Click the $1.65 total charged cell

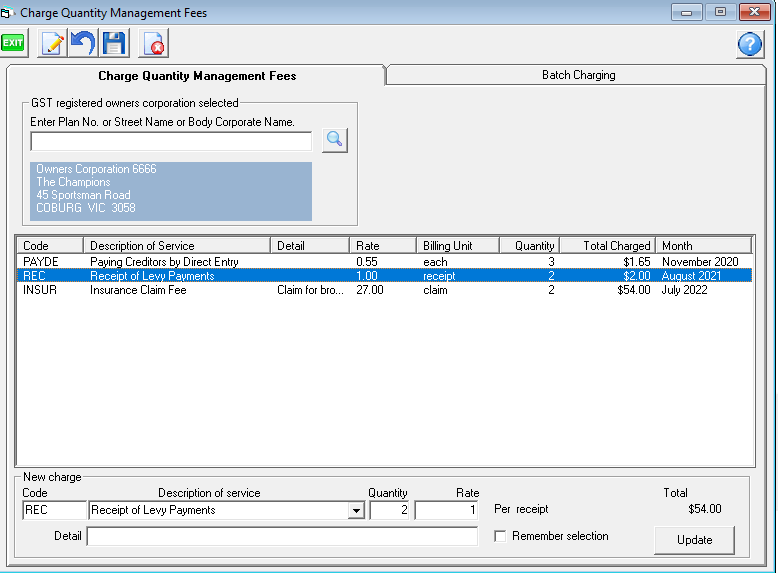pyautogui.click(x=637, y=262)
